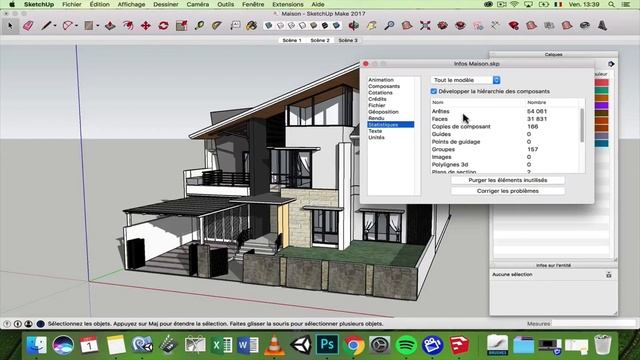Switch to the Scène 3 tab
This screenshot has width=640, height=360.
click(x=348, y=40)
